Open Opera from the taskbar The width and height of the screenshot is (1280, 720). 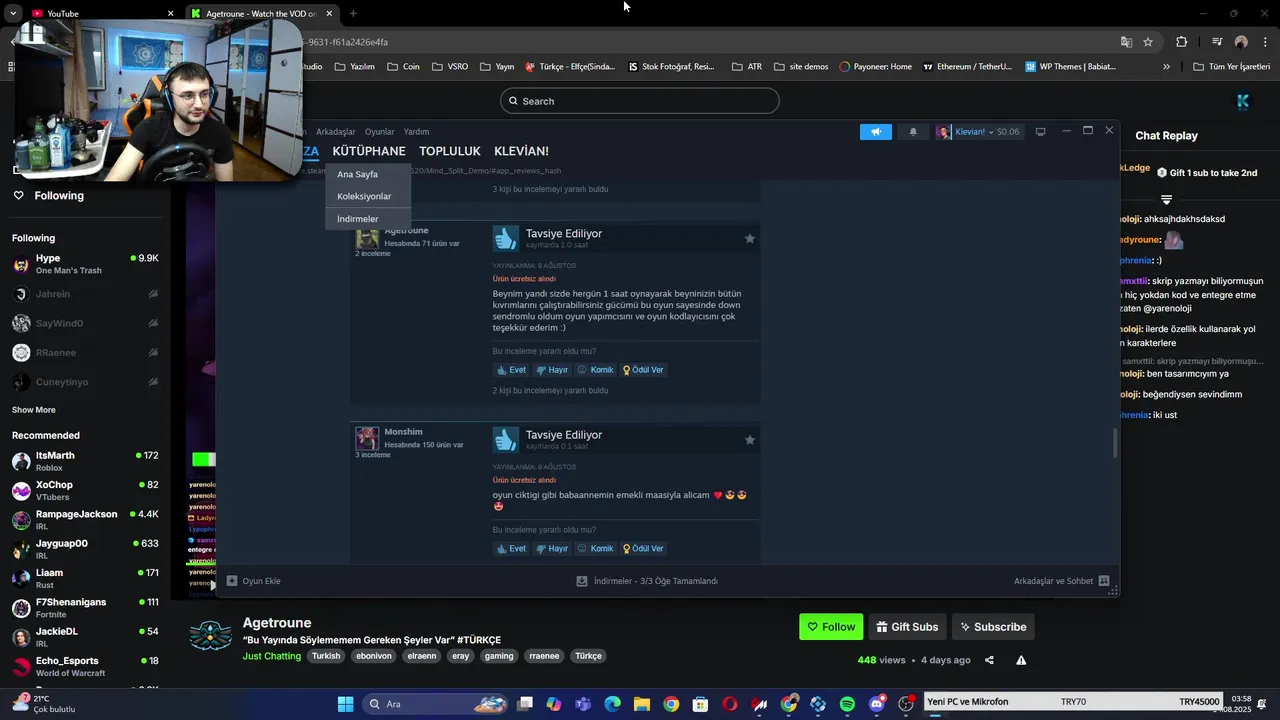(x=730, y=704)
